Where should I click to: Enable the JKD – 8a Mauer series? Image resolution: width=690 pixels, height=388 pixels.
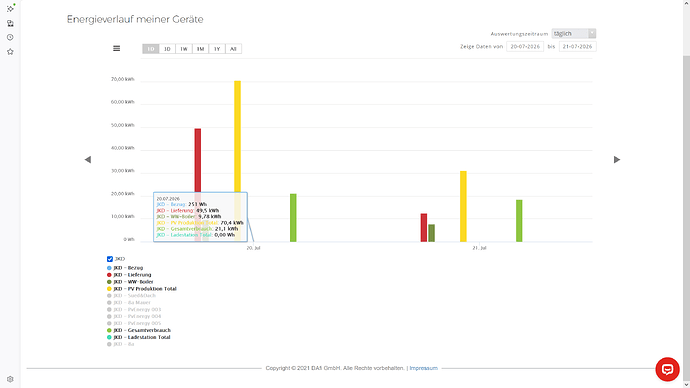coord(129,302)
